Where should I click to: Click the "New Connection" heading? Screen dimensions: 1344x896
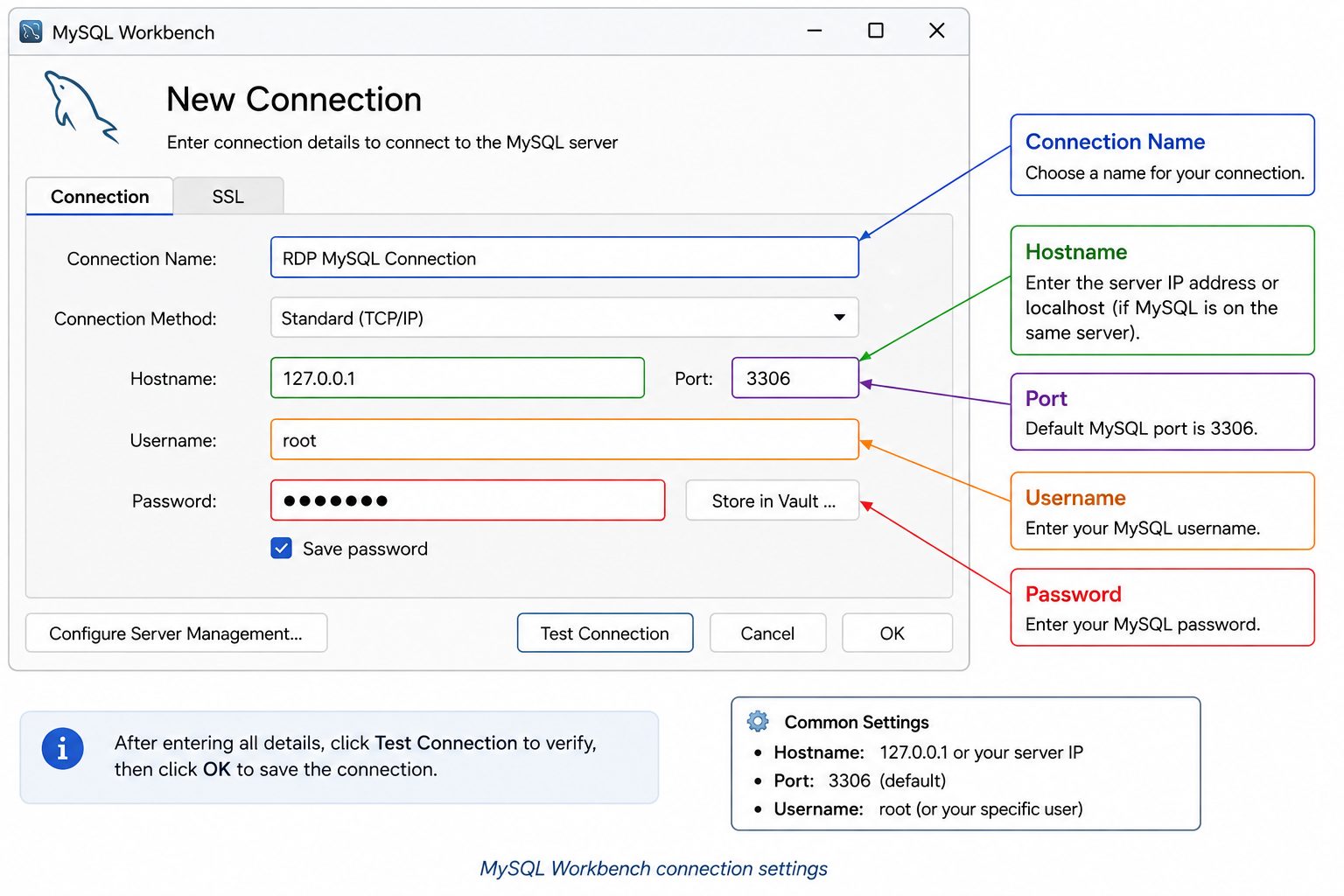point(294,100)
